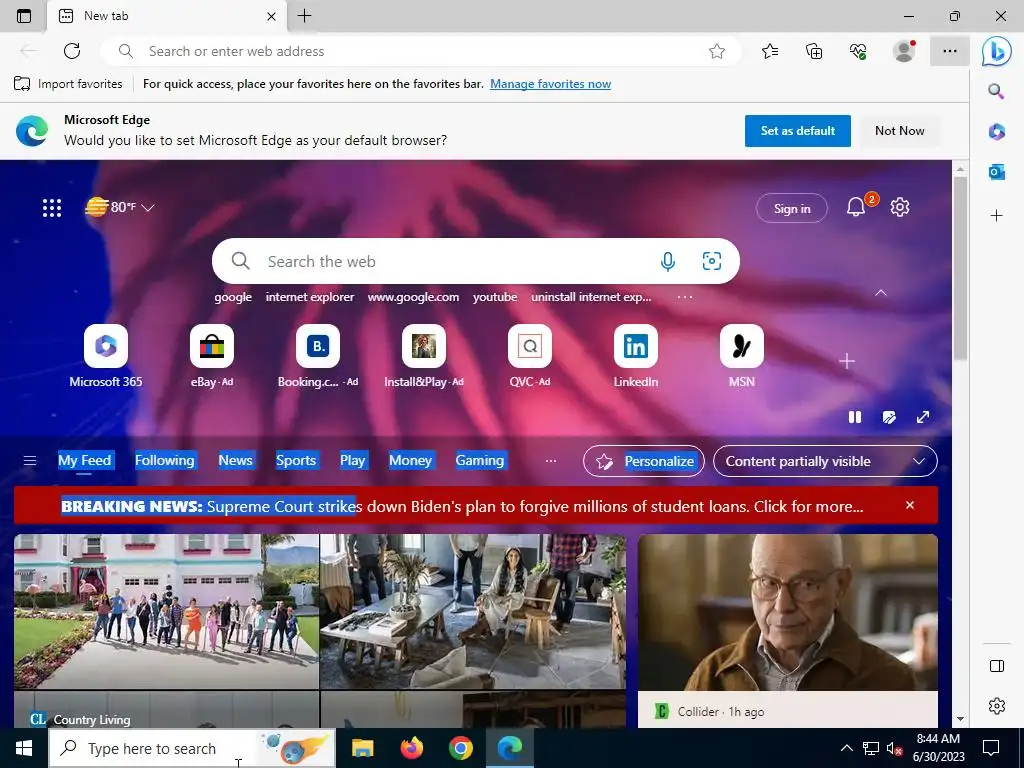Switch to the Play tab
This screenshot has height=768, width=1024.
click(x=353, y=460)
